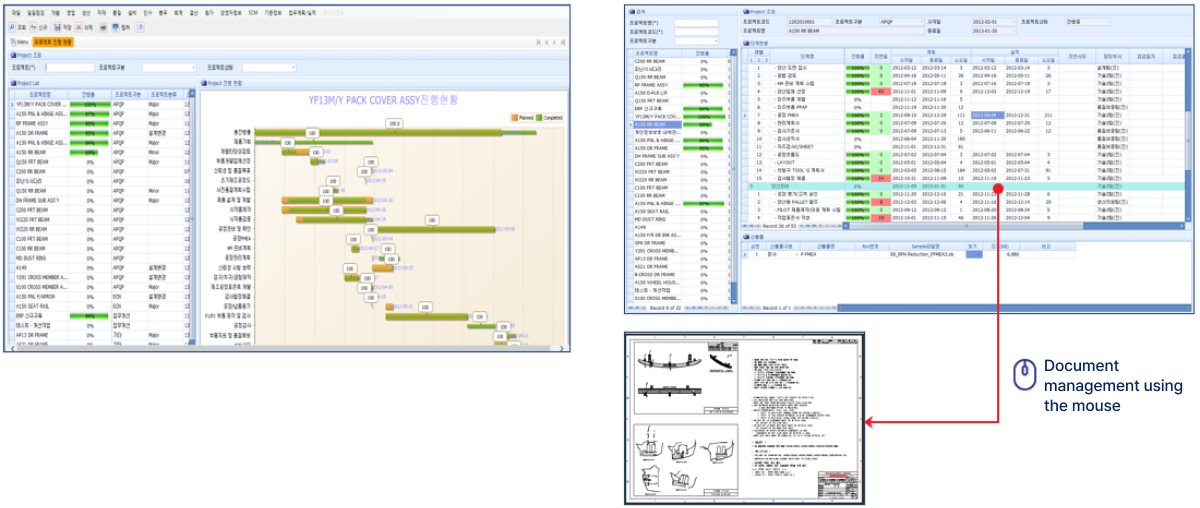Open the 진행중 project status dropdown
Screen dimensions: 1200x508
point(1087,21)
